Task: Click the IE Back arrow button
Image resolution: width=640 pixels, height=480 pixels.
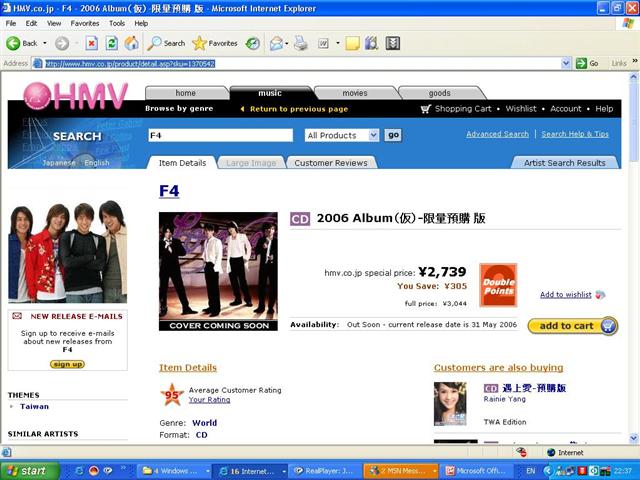Action: tap(13, 43)
